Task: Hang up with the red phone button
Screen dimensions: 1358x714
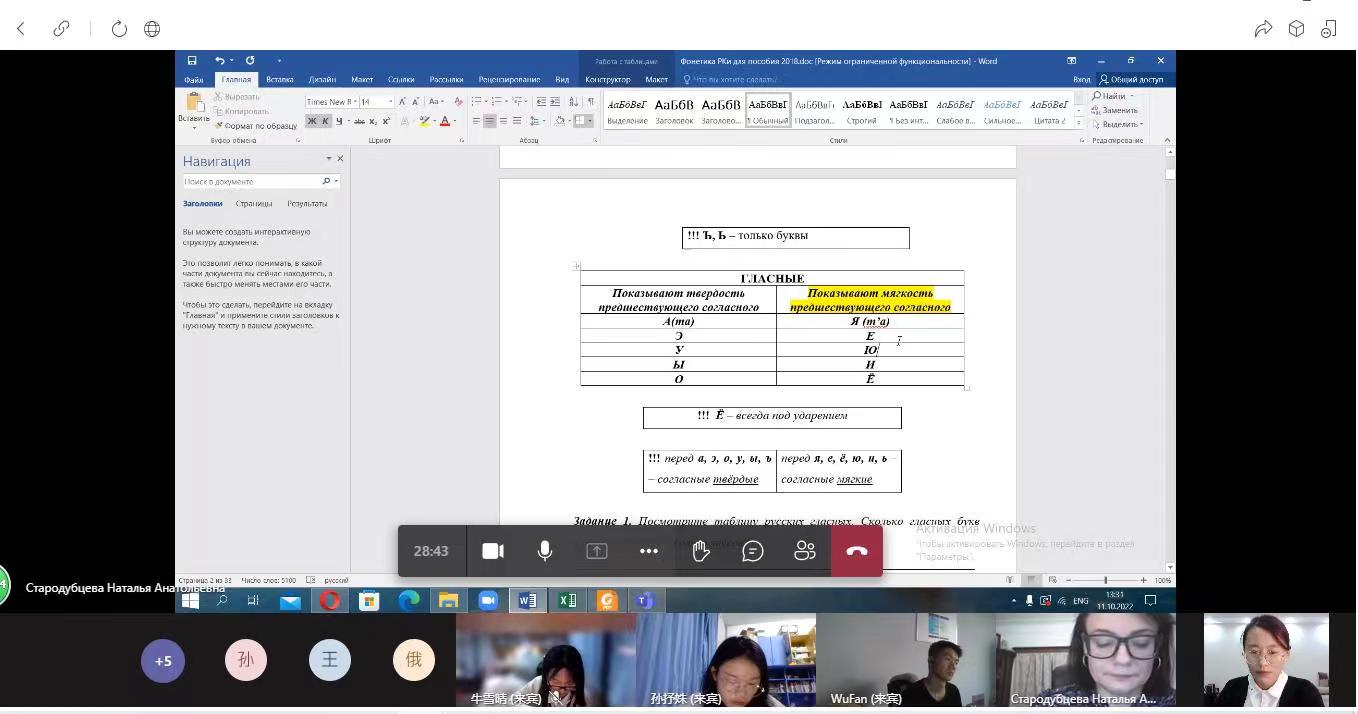Action: pyautogui.click(x=857, y=551)
